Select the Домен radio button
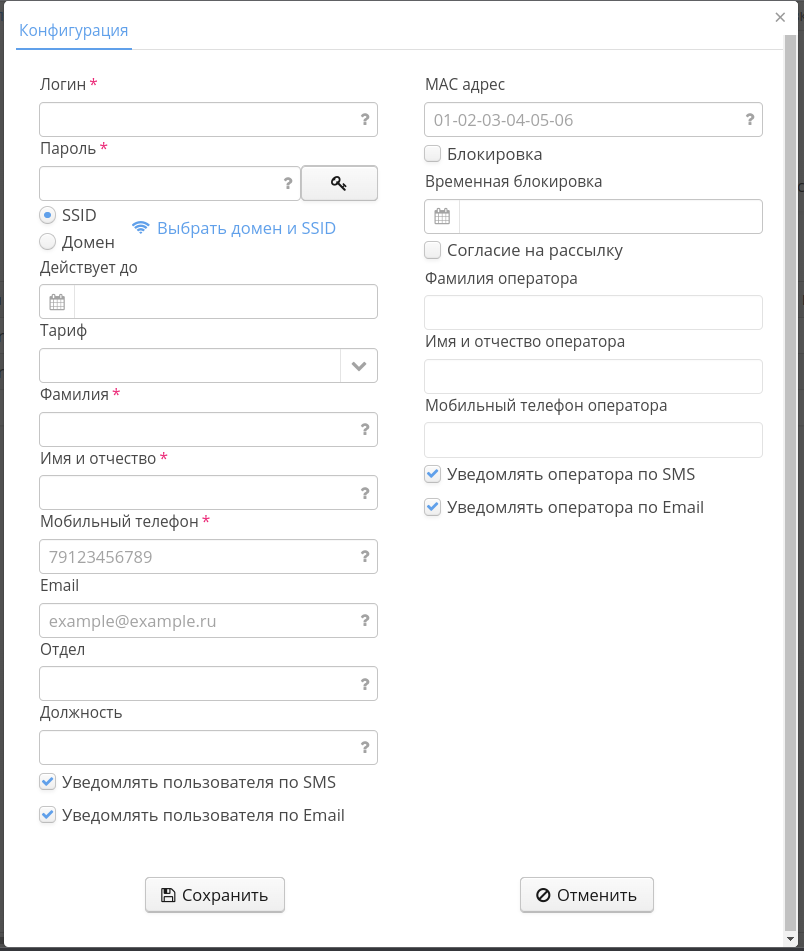The width and height of the screenshot is (804, 951). click(47, 241)
